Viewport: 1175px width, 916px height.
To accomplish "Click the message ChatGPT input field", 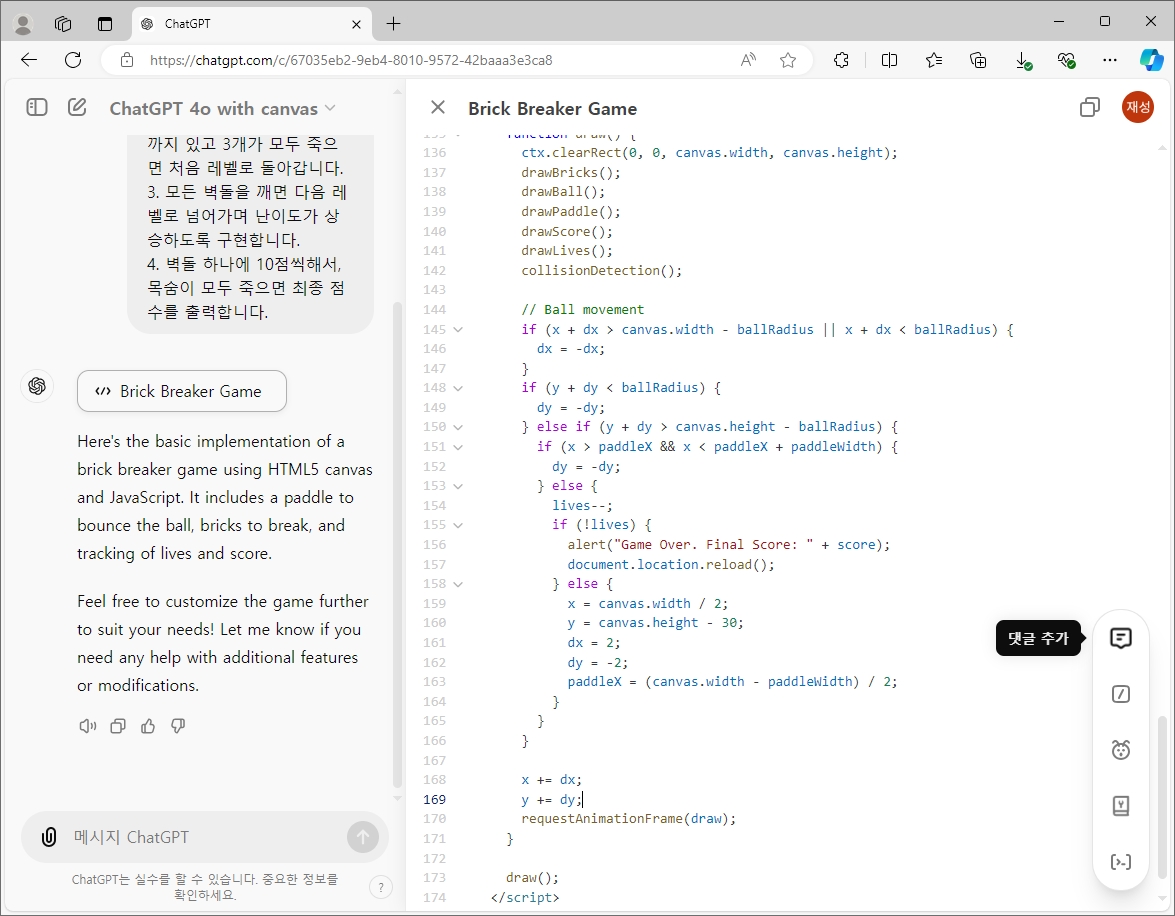I will click(206, 837).
